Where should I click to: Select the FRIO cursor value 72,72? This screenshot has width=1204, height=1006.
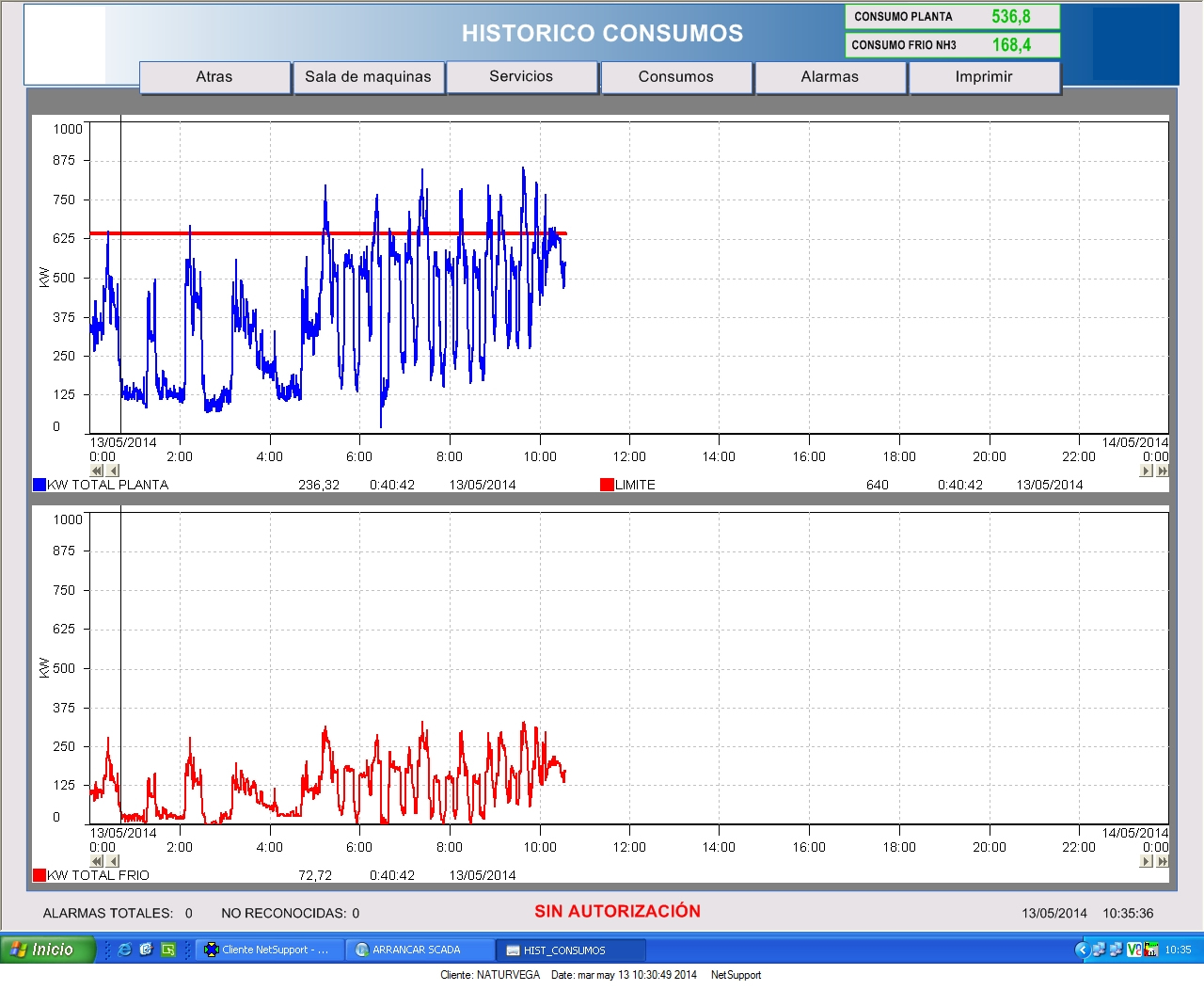click(x=315, y=875)
